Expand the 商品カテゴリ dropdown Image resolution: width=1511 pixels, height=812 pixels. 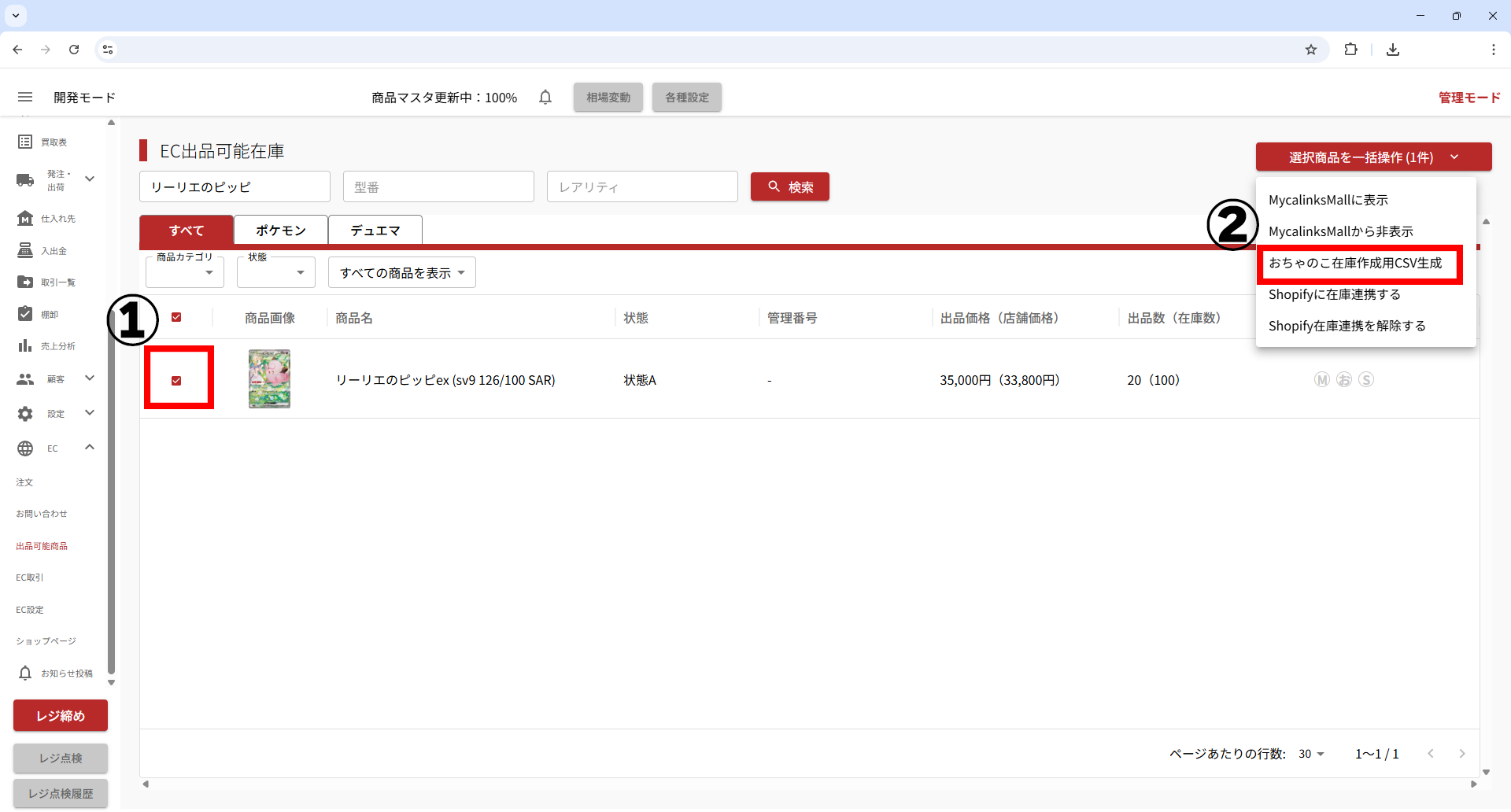click(x=185, y=273)
